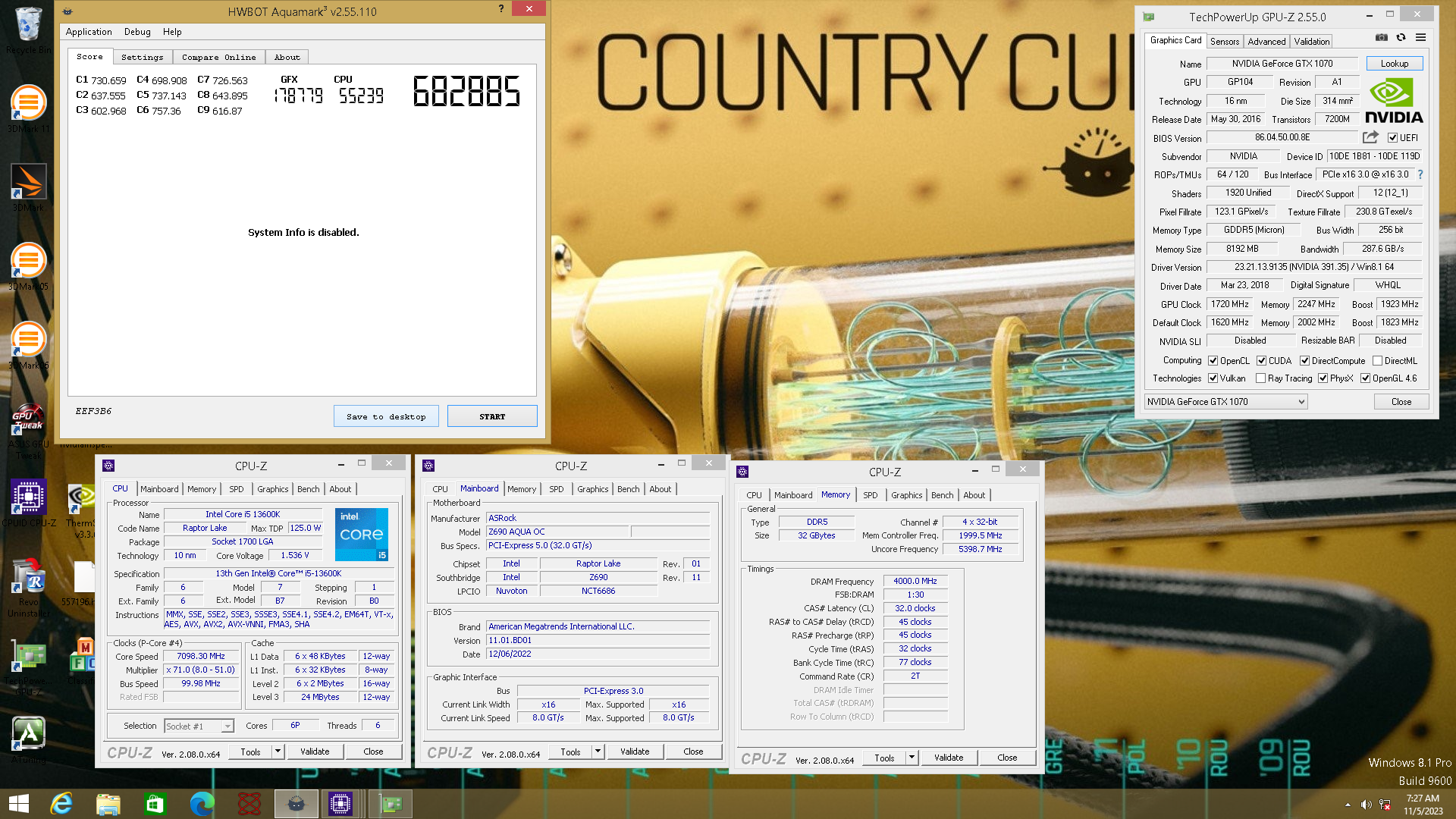Open the 3DMark desktop shortcut with orange arrow
The height and width of the screenshot is (819, 1456).
(x=28, y=187)
